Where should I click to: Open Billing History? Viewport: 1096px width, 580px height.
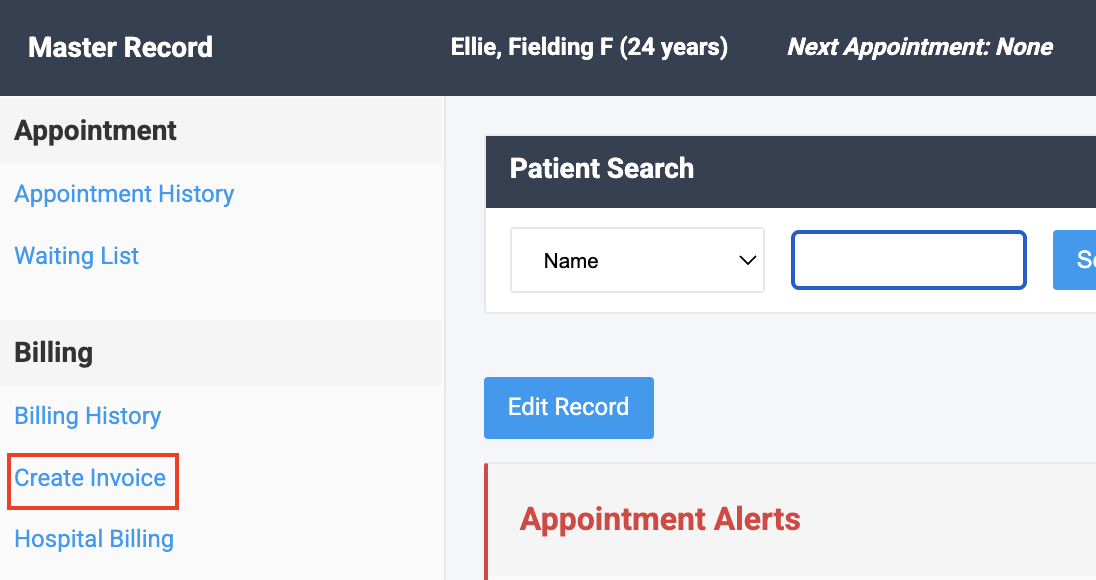pyautogui.click(x=87, y=416)
